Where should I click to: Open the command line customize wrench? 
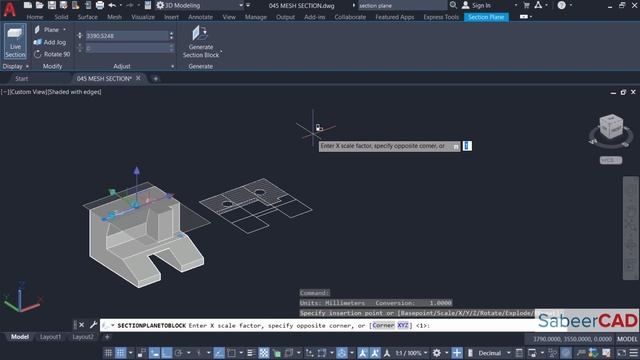[x=93, y=325]
